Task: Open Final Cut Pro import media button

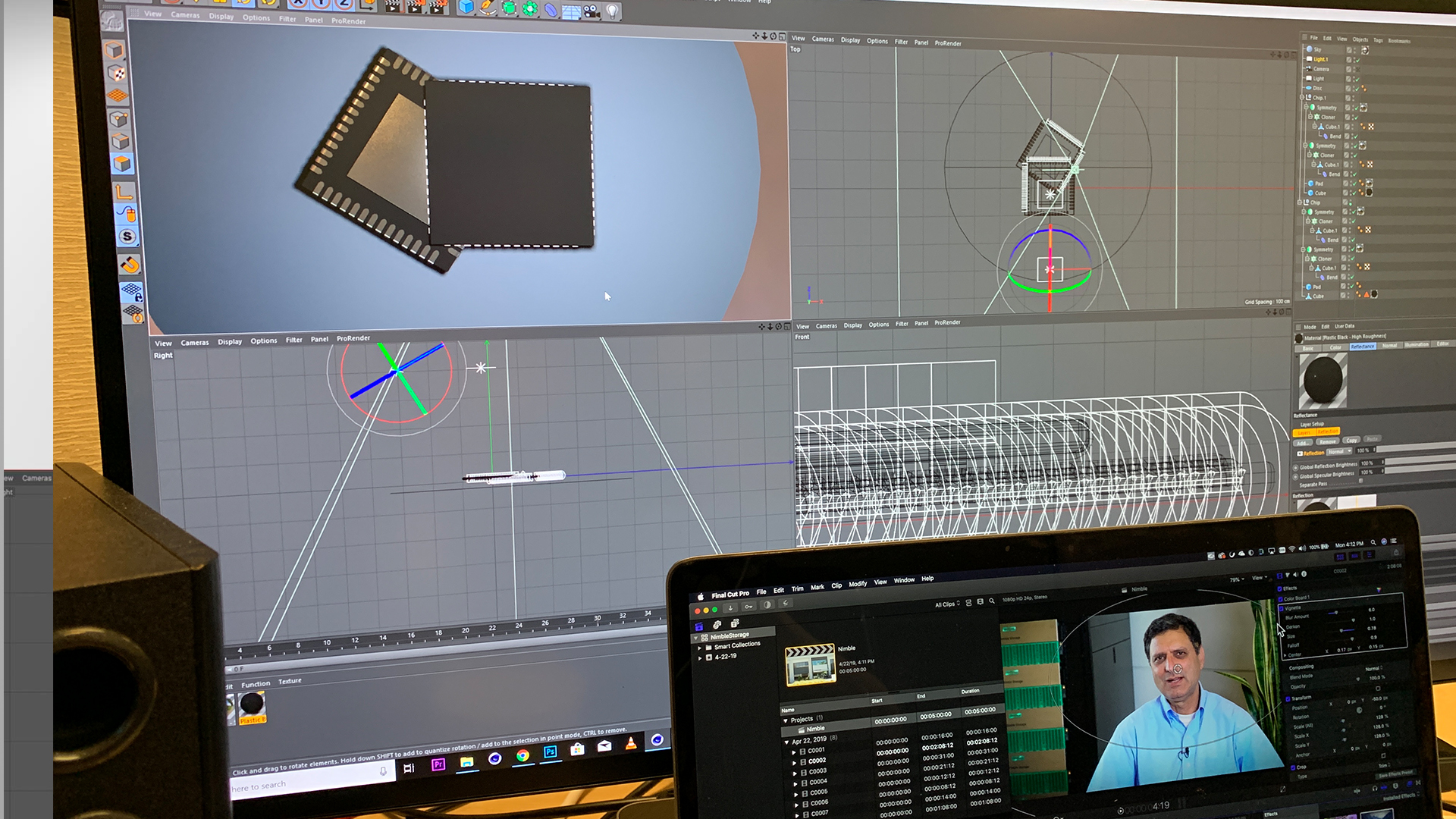Action: click(730, 607)
